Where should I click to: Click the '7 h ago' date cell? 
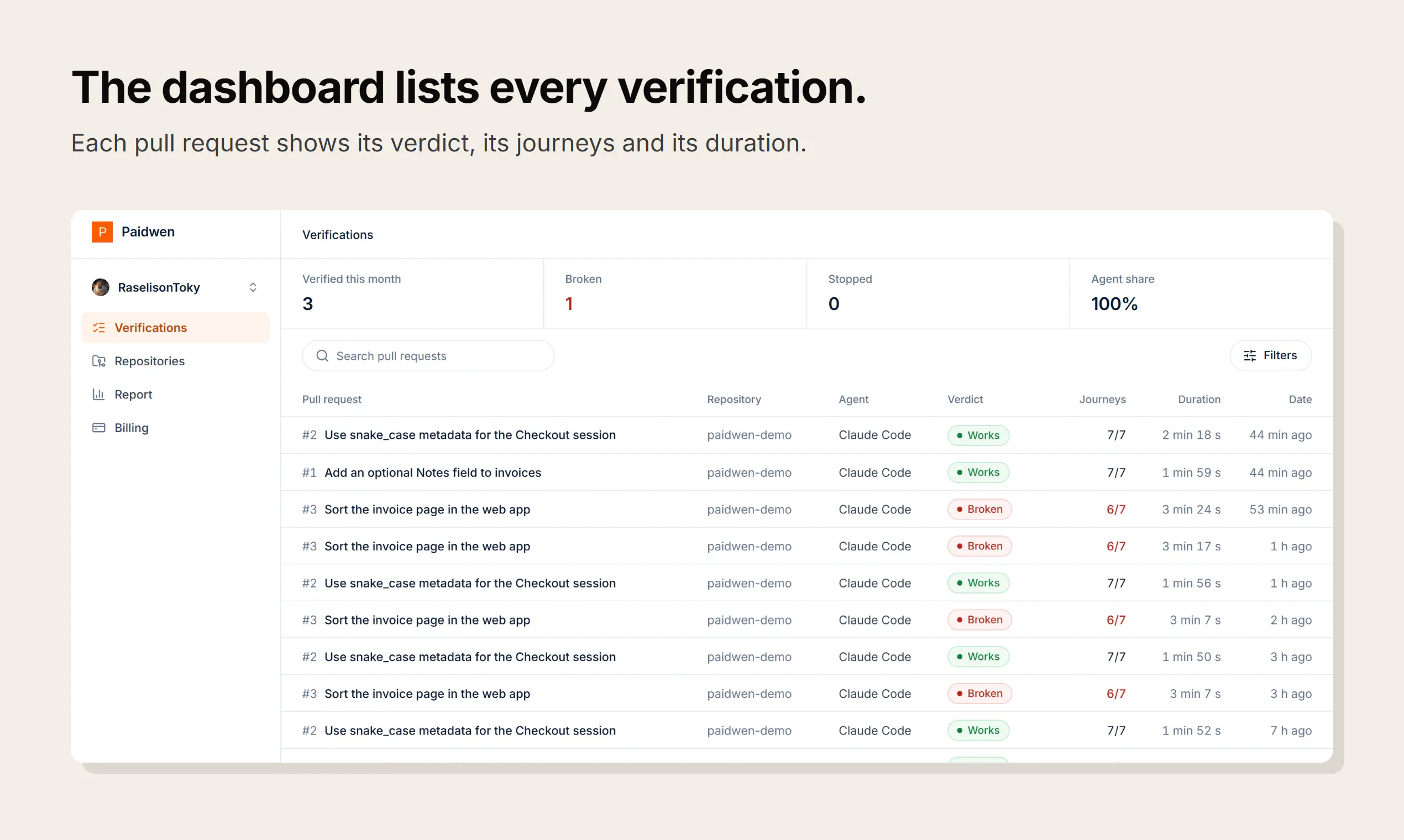pos(1291,731)
